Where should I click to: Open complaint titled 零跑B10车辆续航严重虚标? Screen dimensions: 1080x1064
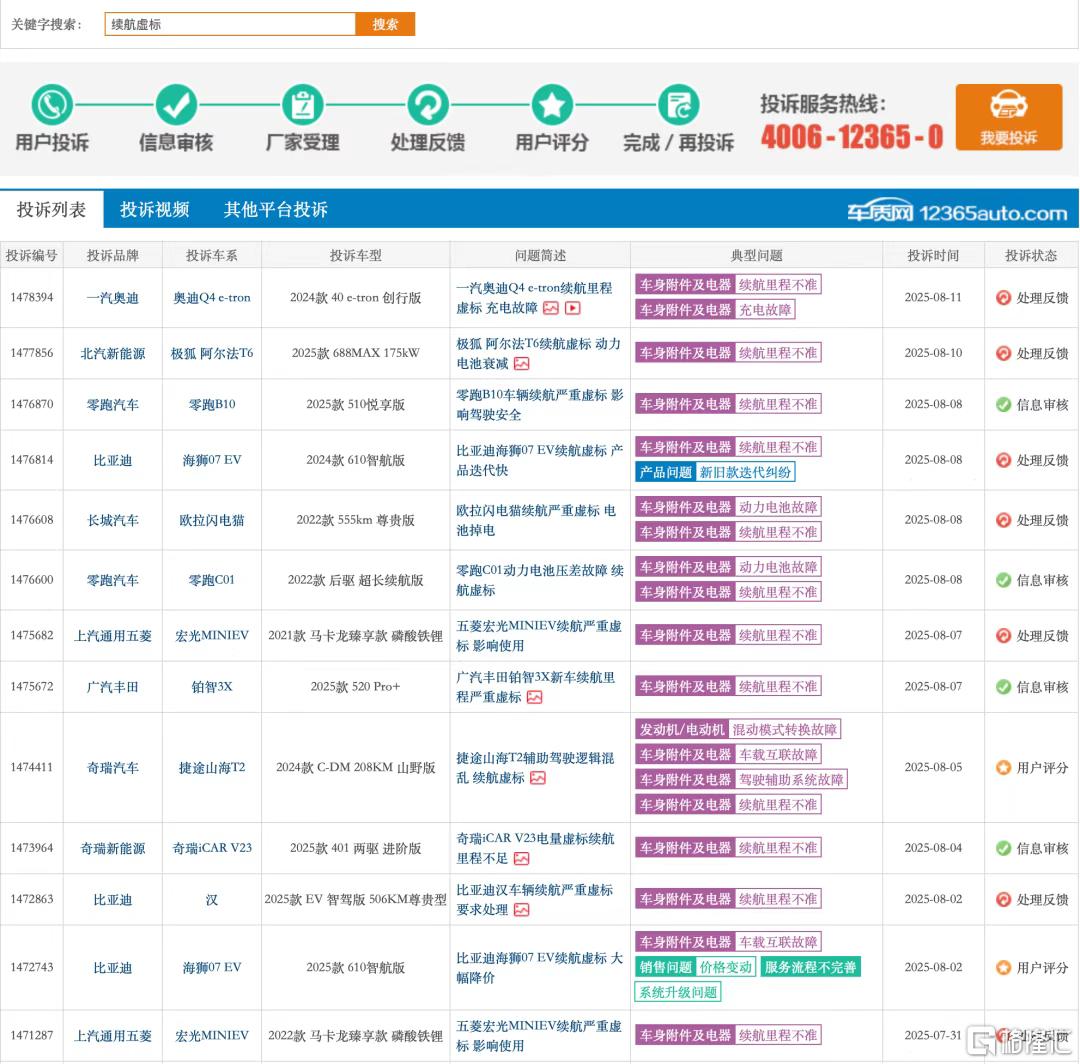point(539,405)
